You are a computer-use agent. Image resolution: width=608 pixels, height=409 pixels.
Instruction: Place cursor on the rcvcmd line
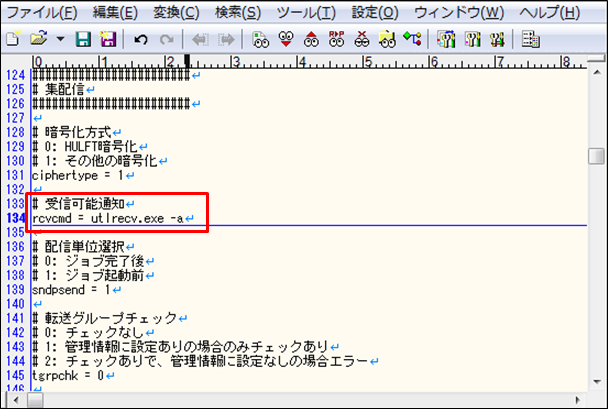110,218
